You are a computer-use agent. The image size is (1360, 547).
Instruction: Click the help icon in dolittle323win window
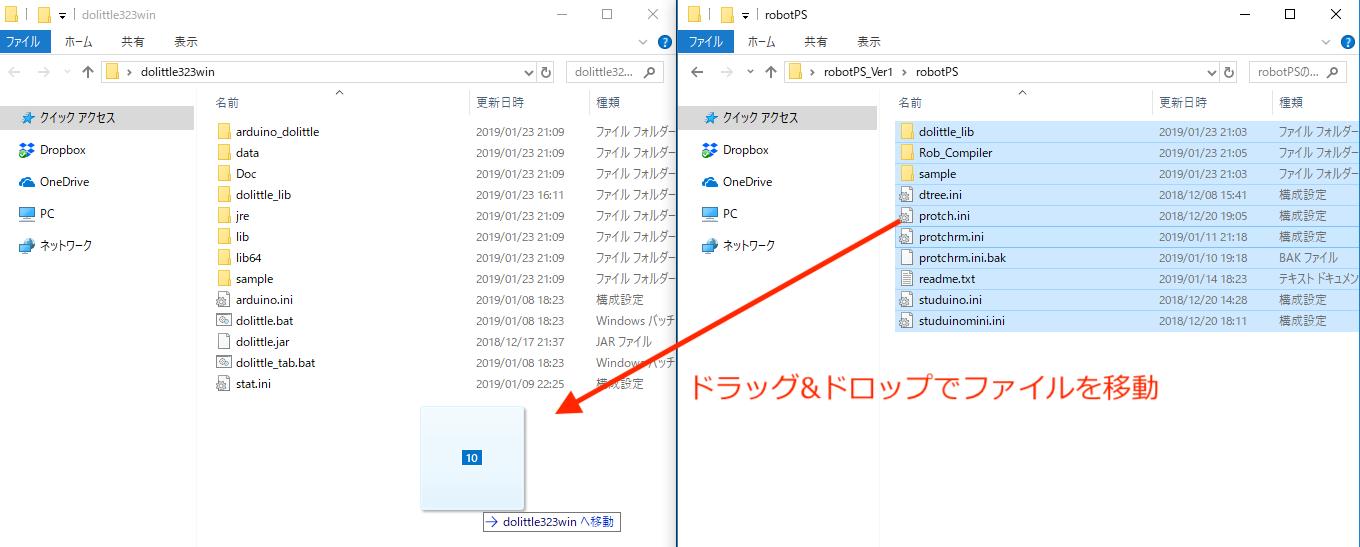[x=664, y=42]
